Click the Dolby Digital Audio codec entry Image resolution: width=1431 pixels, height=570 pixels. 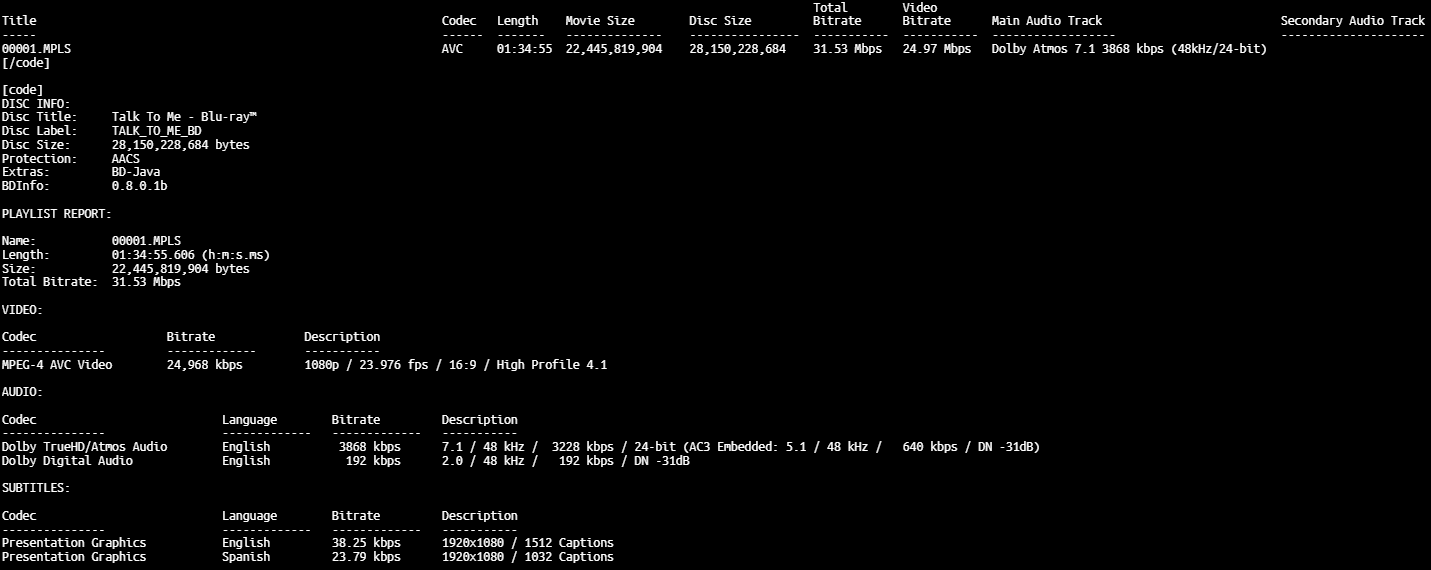click(x=67, y=461)
